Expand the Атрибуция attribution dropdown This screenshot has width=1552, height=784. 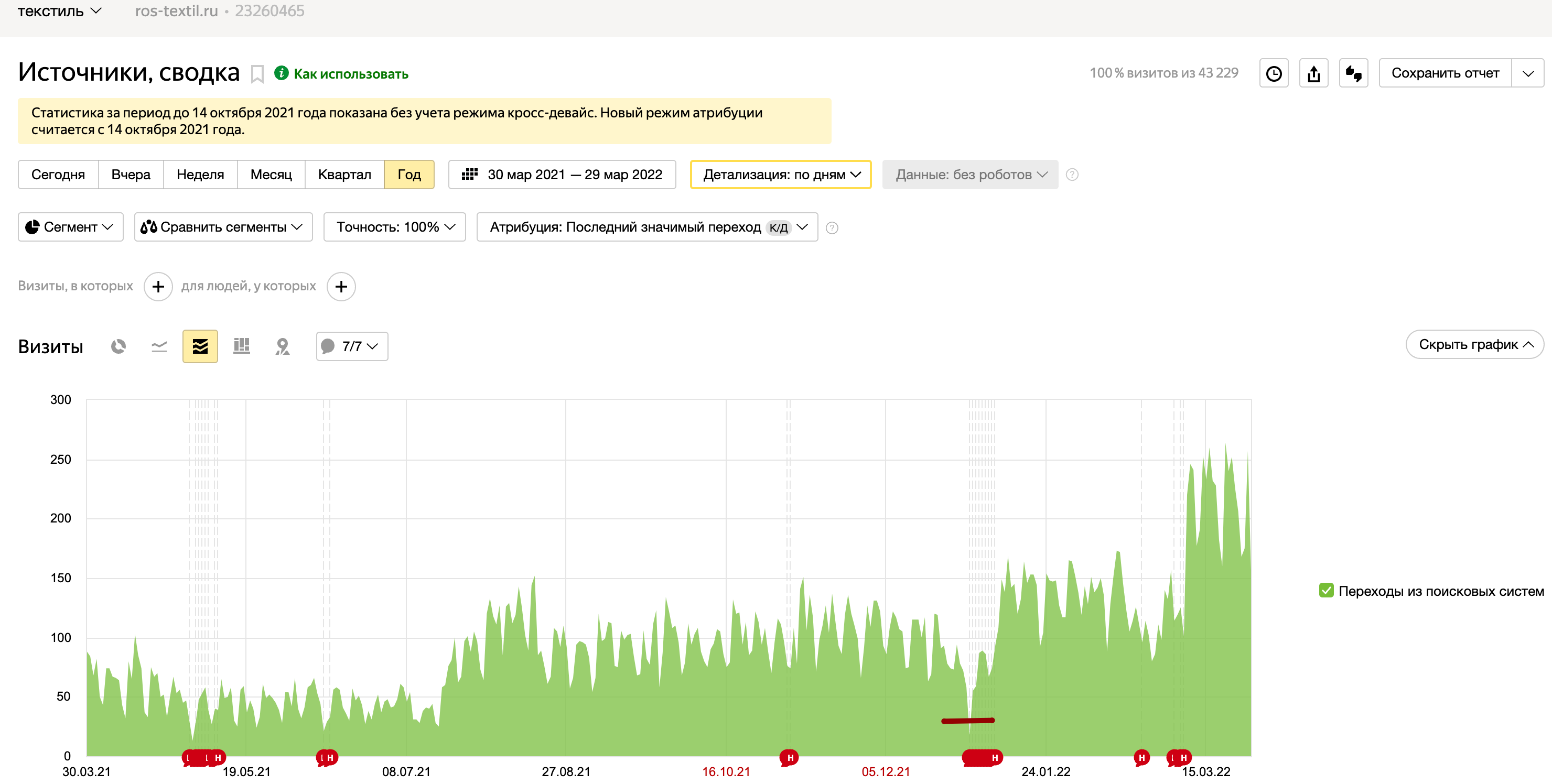click(x=647, y=227)
